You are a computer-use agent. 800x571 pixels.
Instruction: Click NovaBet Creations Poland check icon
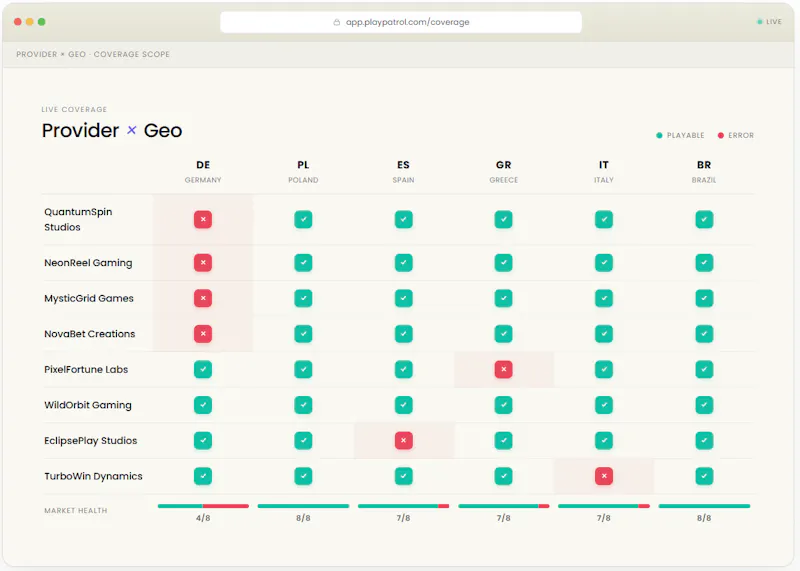pyautogui.click(x=303, y=334)
